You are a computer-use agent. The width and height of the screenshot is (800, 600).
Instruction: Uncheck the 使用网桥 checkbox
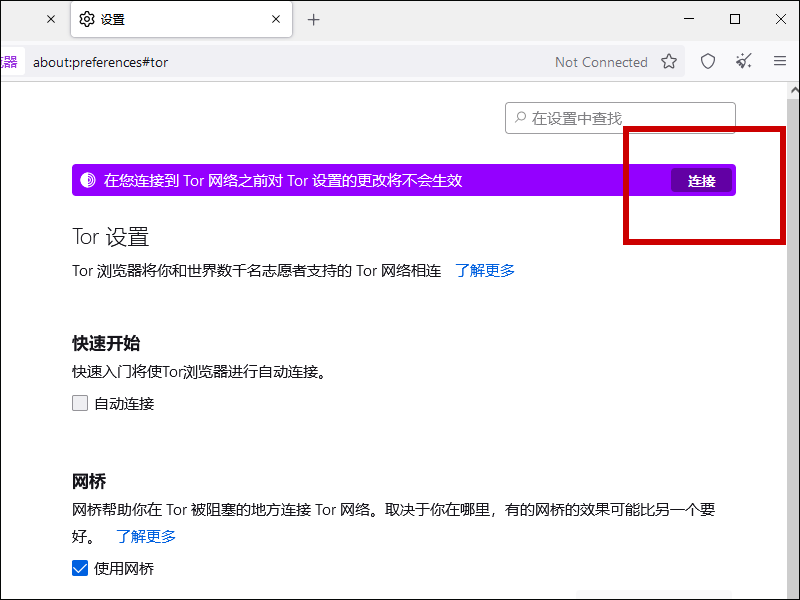(x=80, y=569)
